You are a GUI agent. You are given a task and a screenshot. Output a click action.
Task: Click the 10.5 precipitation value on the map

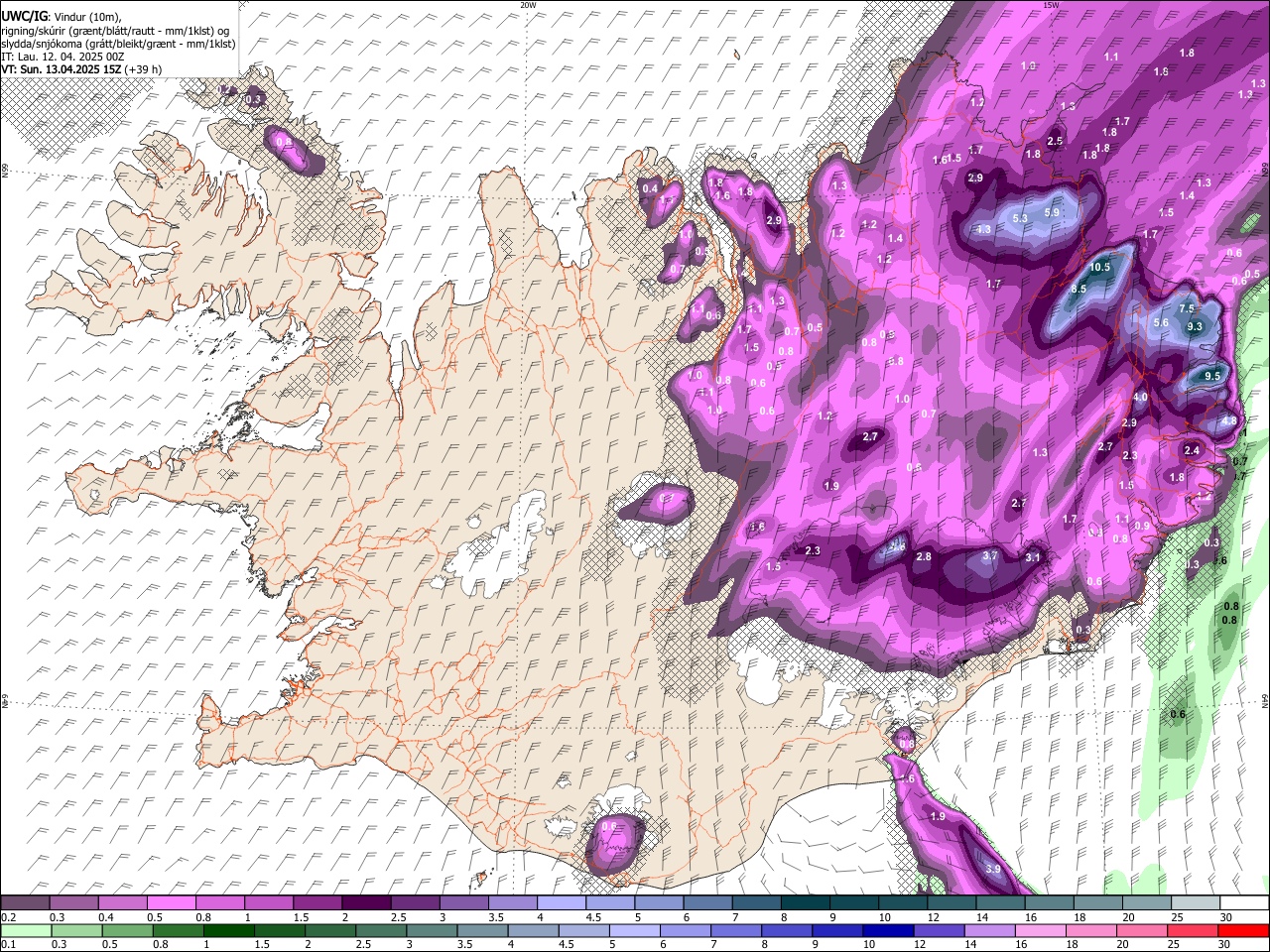pos(1100,268)
